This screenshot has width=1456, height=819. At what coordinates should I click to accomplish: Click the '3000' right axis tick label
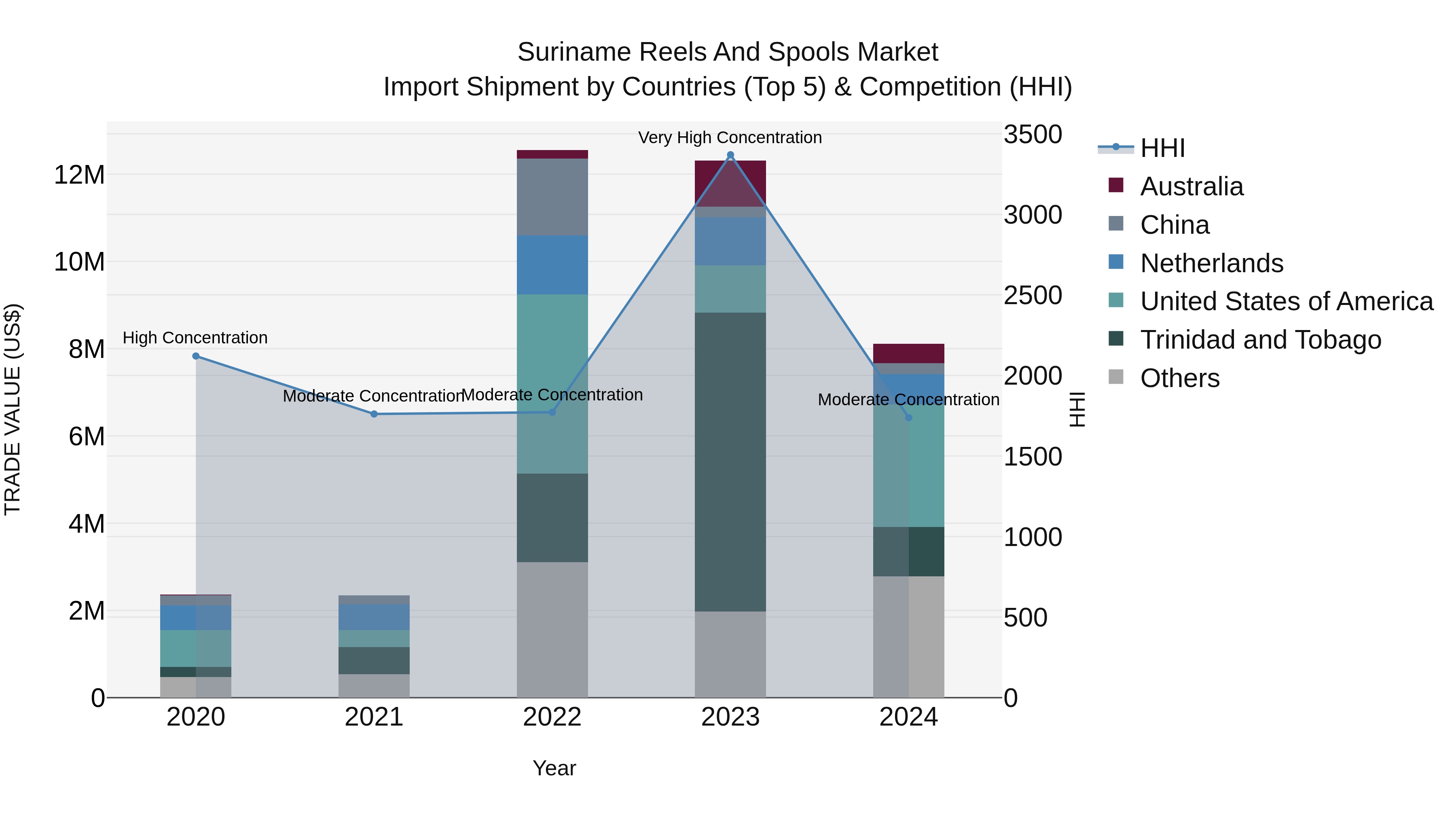pyautogui.click(x=1033, y=215)
